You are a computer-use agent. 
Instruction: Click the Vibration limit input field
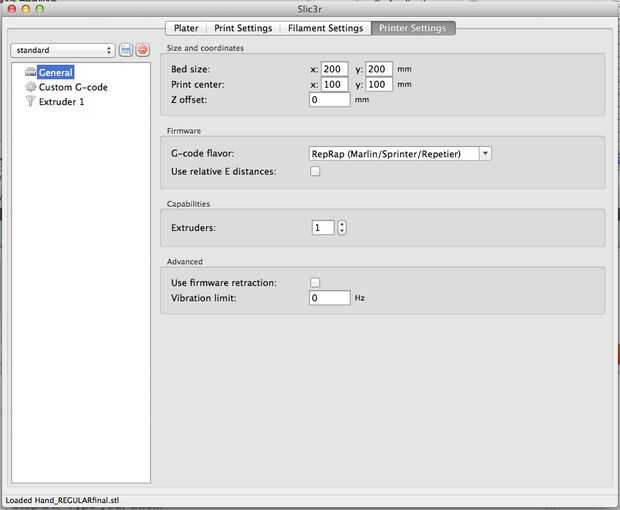329,298
